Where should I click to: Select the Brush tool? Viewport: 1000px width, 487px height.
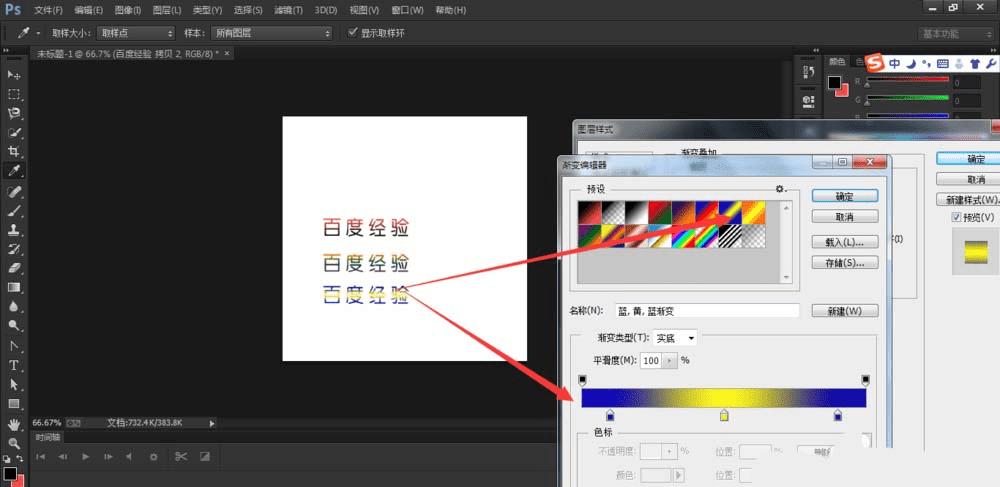[x=13, y=210]
